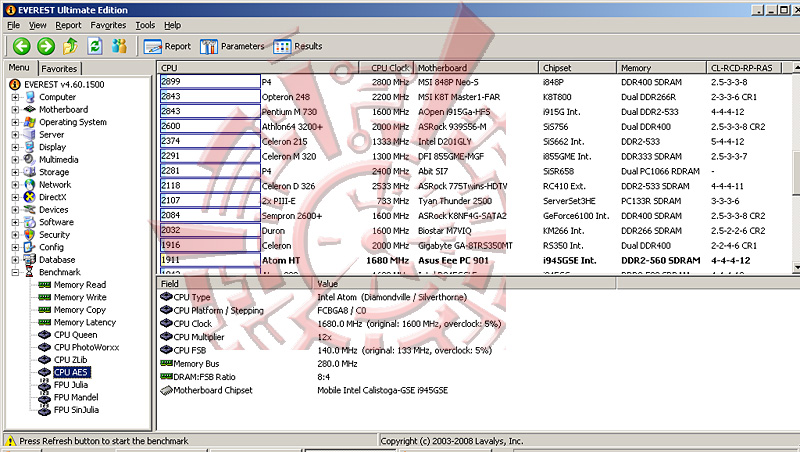800x452 pixels.
Task: Sort by the Chipset column header
Action: pos(578,68)
